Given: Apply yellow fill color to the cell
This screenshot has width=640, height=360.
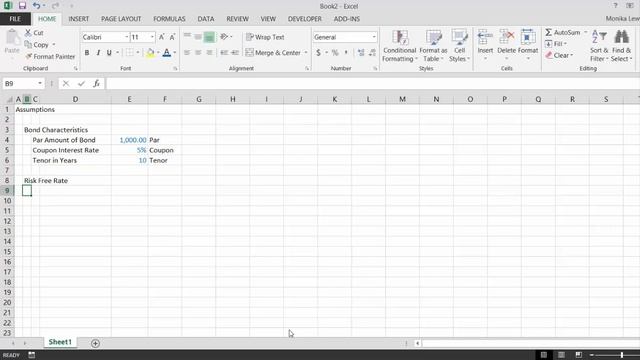Looking at the screenshot, I should (x=150, y=53).
